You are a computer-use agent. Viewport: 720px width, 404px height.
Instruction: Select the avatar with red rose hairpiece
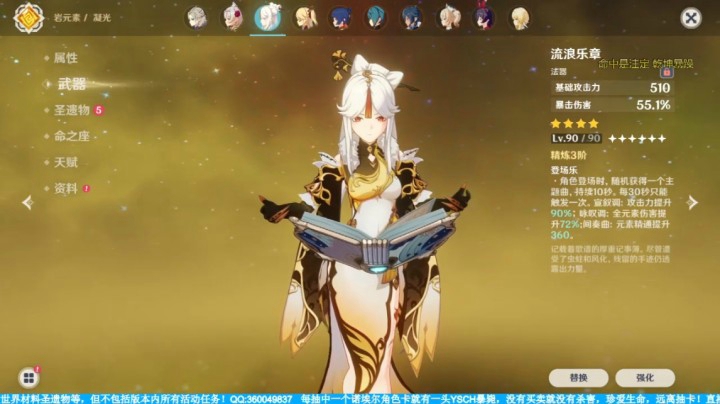[233, 17]
